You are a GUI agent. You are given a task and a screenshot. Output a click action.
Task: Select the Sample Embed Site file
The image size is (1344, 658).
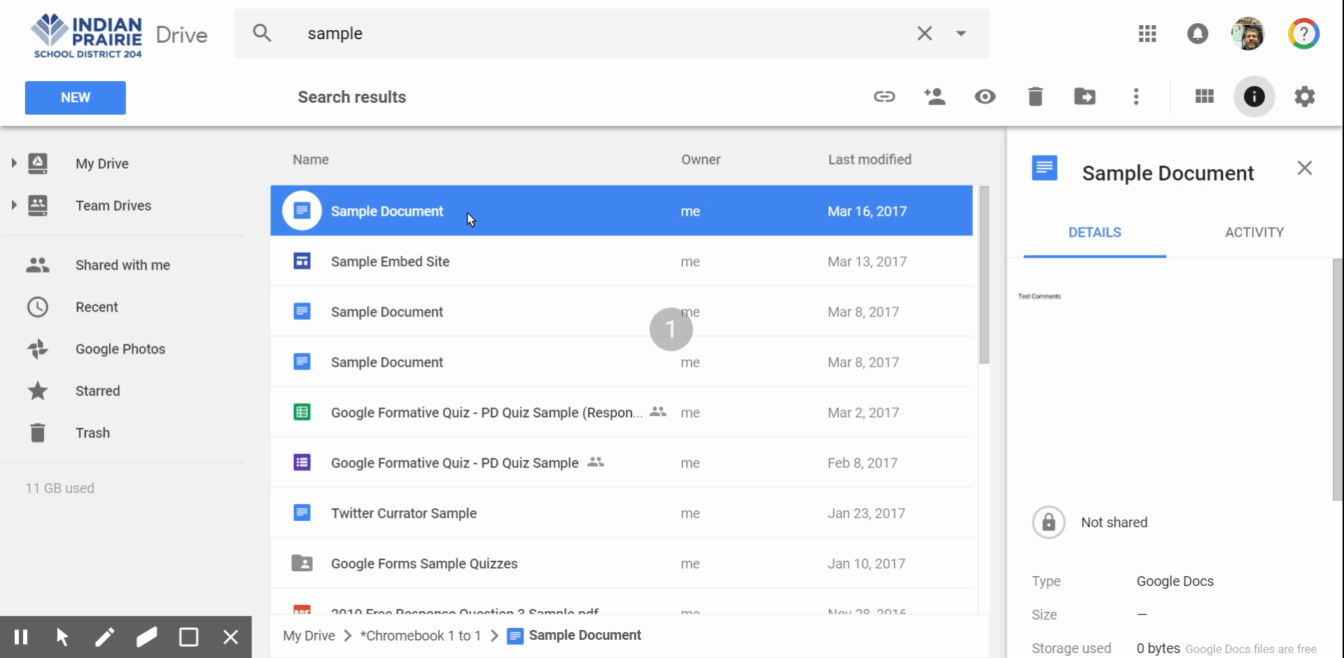click(621, 261)
